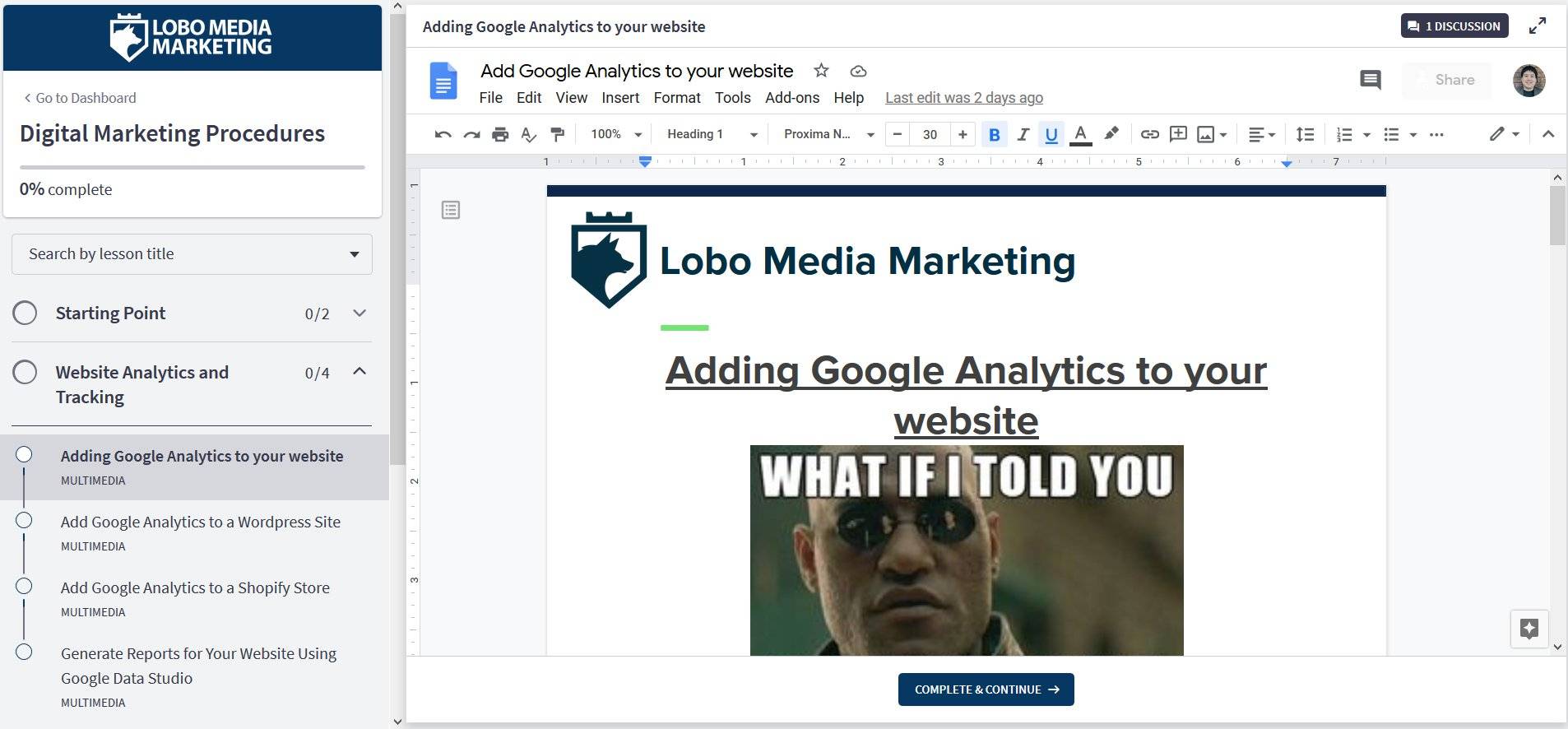This screenshot has width=1568, height=729.
Task: Open the editing mode pencil menu
Action: click(1504, 134)
